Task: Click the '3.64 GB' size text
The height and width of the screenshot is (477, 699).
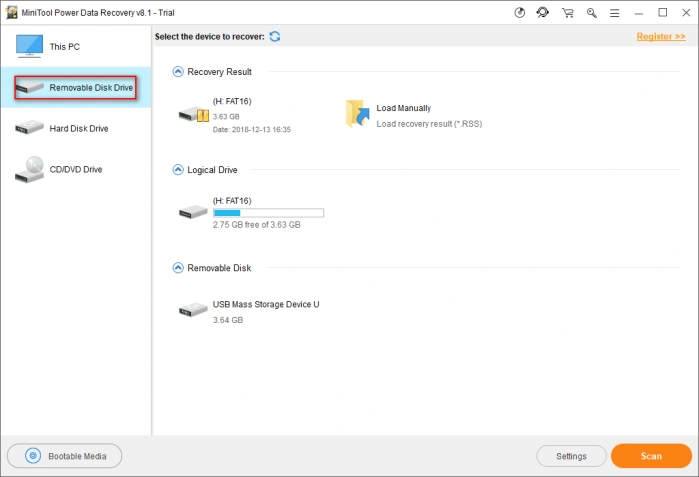Action: pyautogui.click(x=228, y=320)
